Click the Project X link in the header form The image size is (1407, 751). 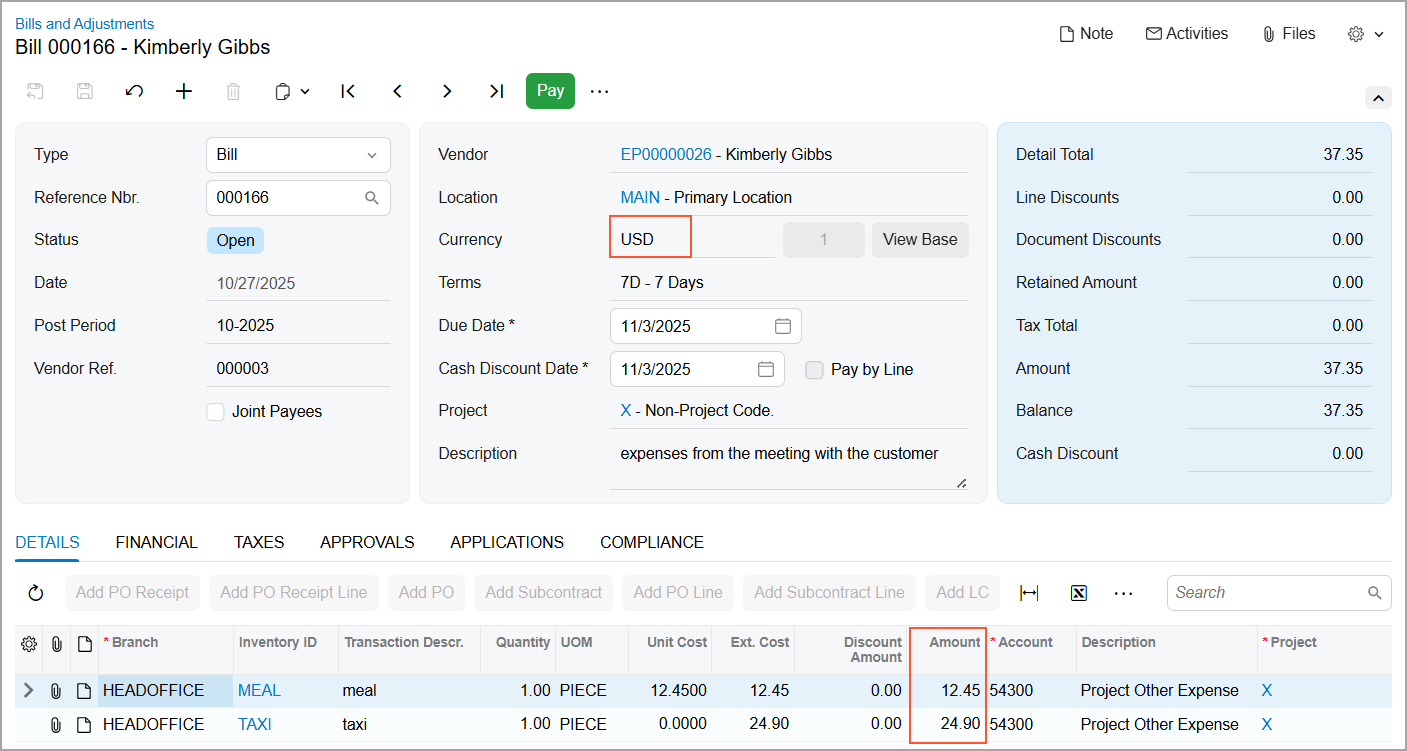point(626,411)
